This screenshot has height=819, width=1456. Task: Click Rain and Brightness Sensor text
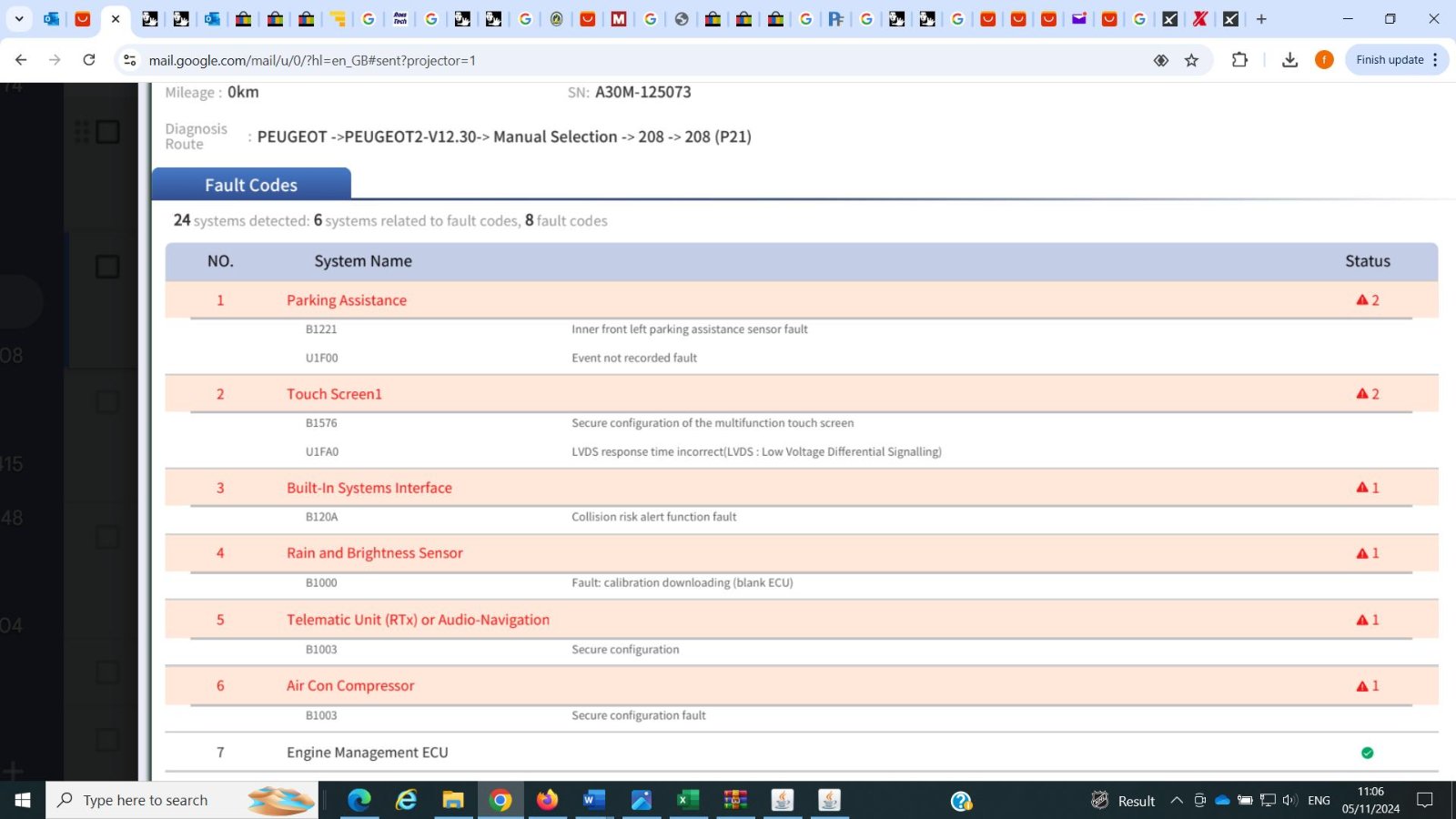(375, 553)
